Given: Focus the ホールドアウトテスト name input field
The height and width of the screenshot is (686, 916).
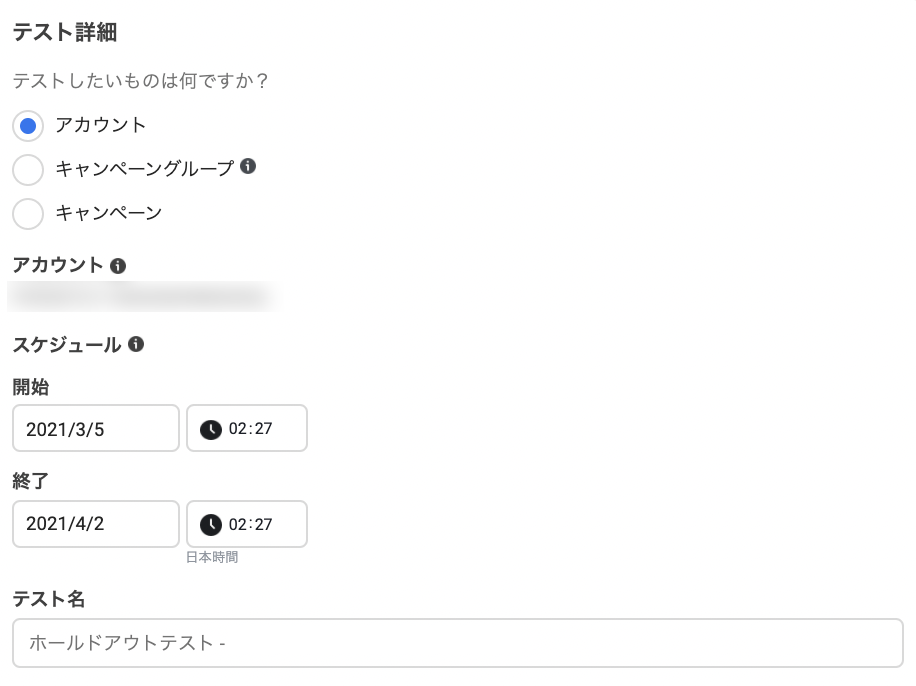Looking at the screenshot, I should [x=458, y=643].
